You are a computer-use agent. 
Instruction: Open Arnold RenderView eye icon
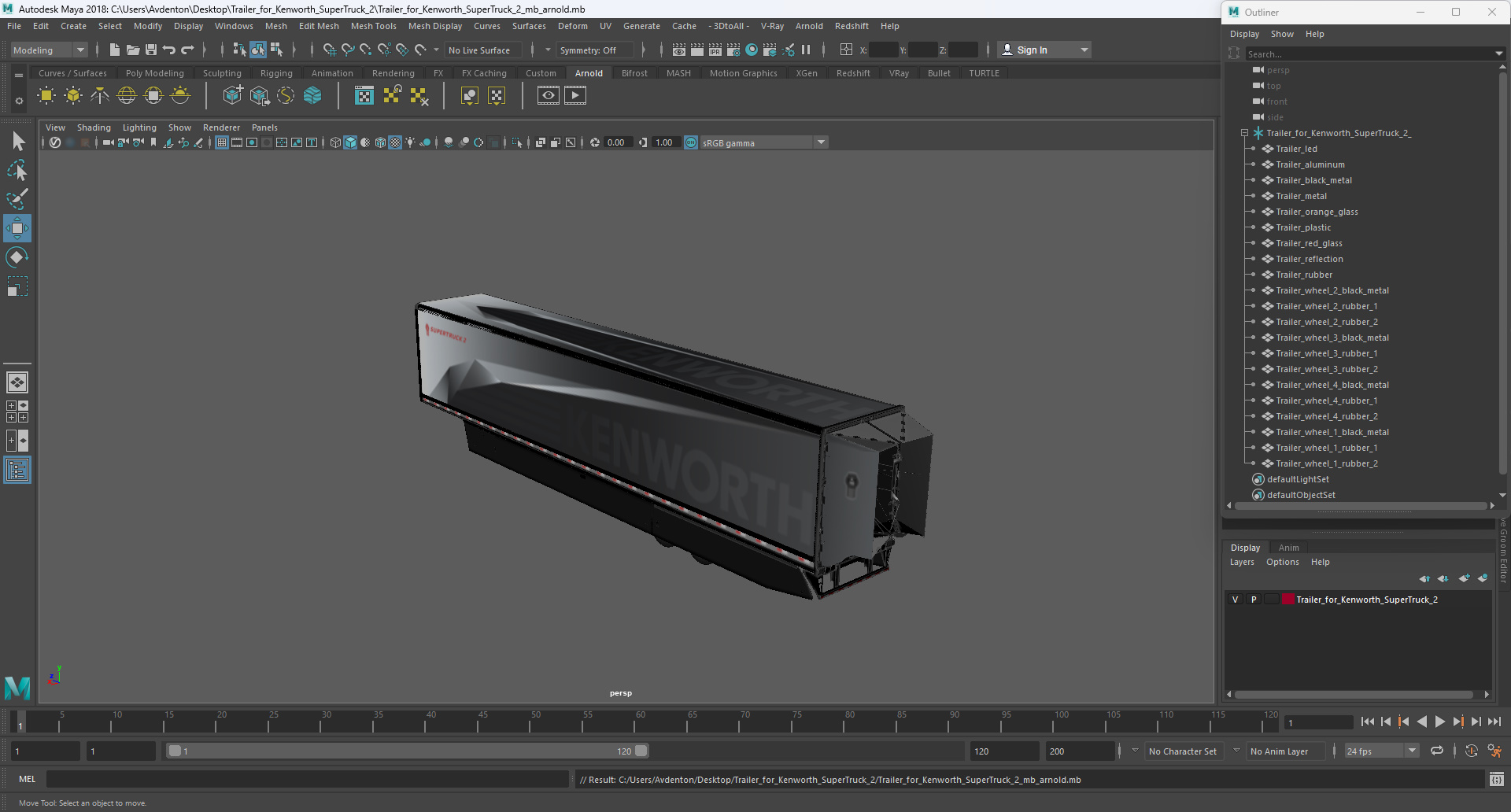click(x=549, y=96)
